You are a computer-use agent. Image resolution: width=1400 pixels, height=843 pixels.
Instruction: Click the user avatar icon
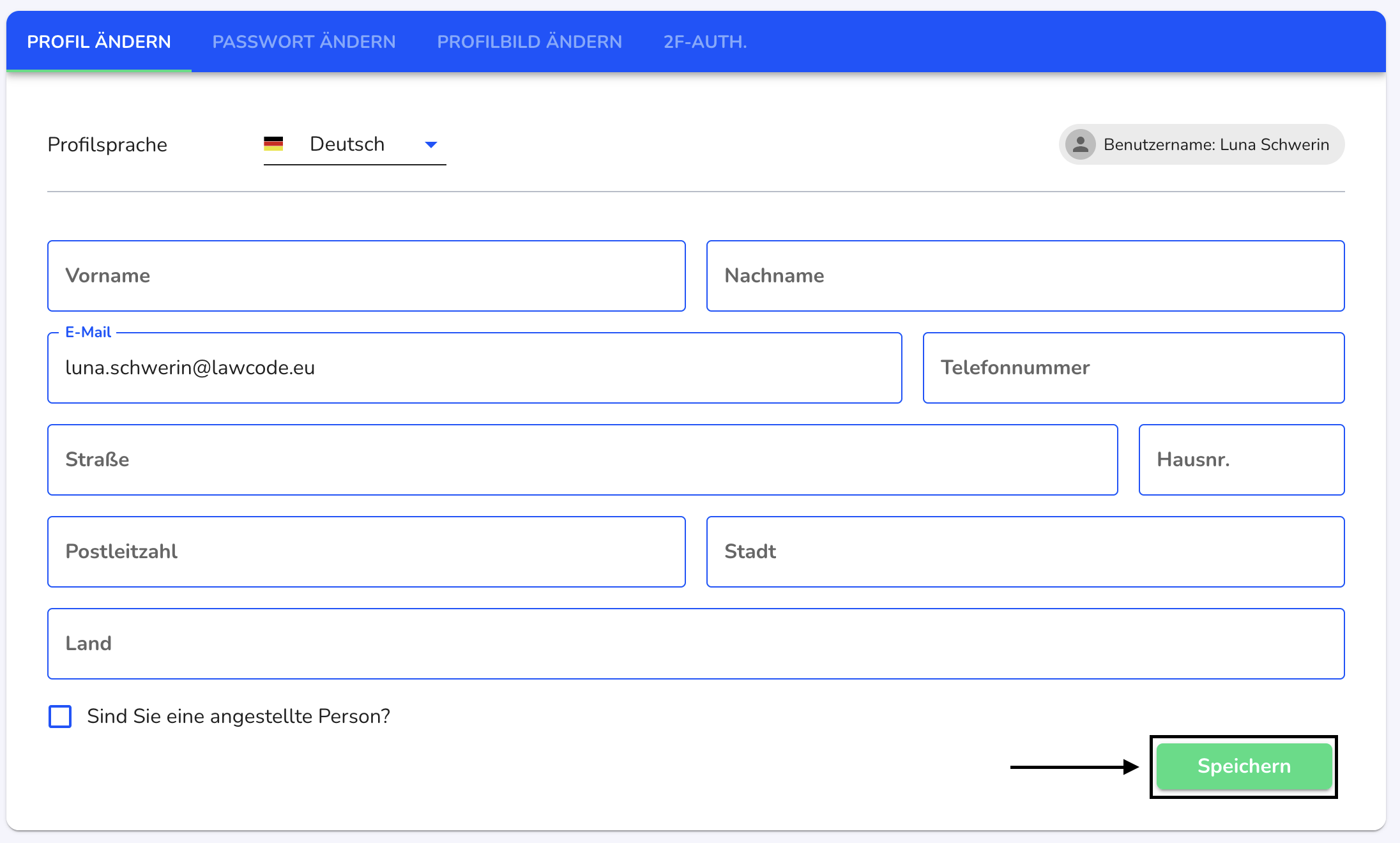1080,144
